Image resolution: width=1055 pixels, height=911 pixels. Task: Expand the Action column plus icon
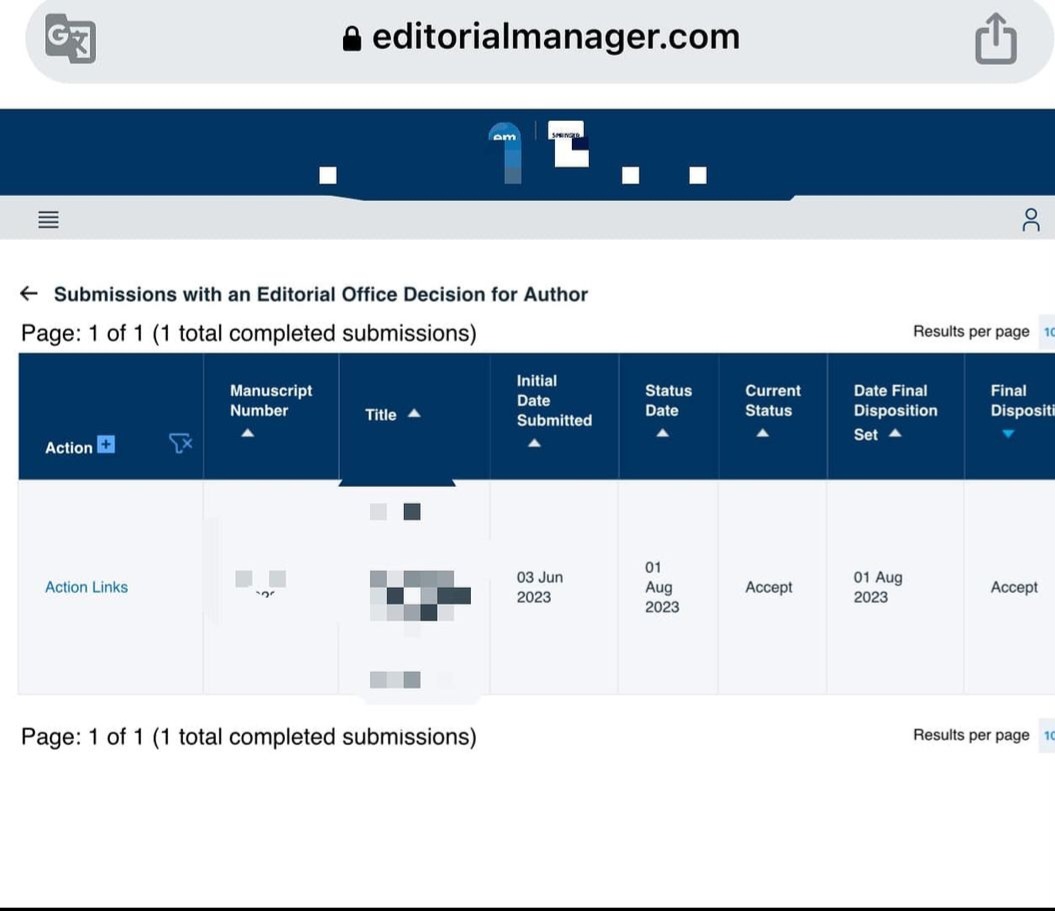[106, 445]
